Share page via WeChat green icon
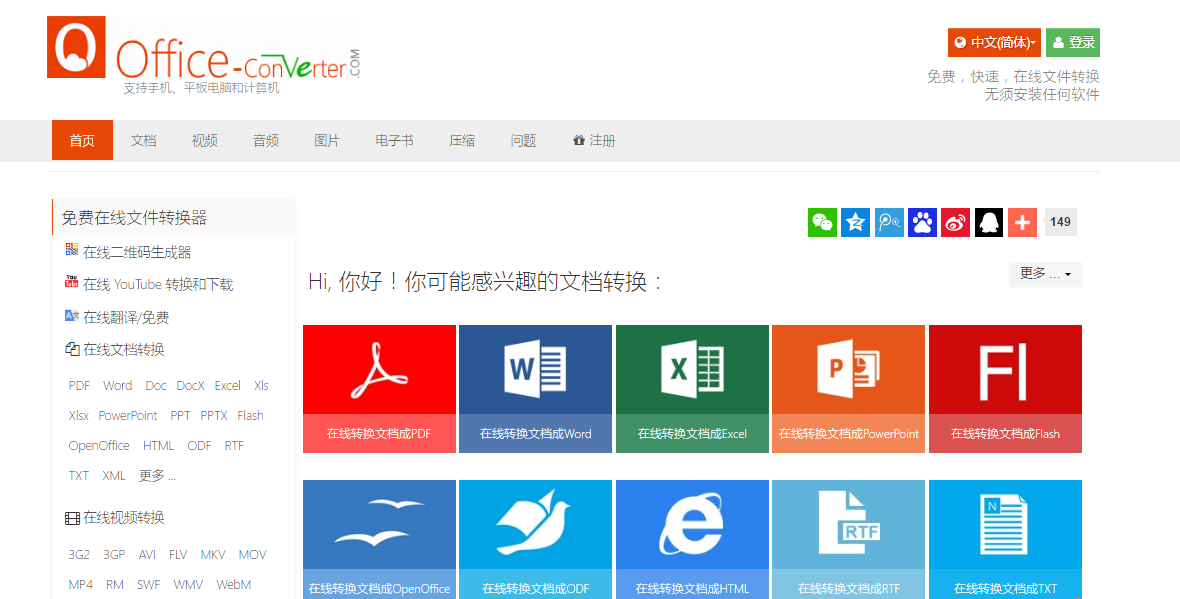 pyautogui.click(x=822, y=222)
